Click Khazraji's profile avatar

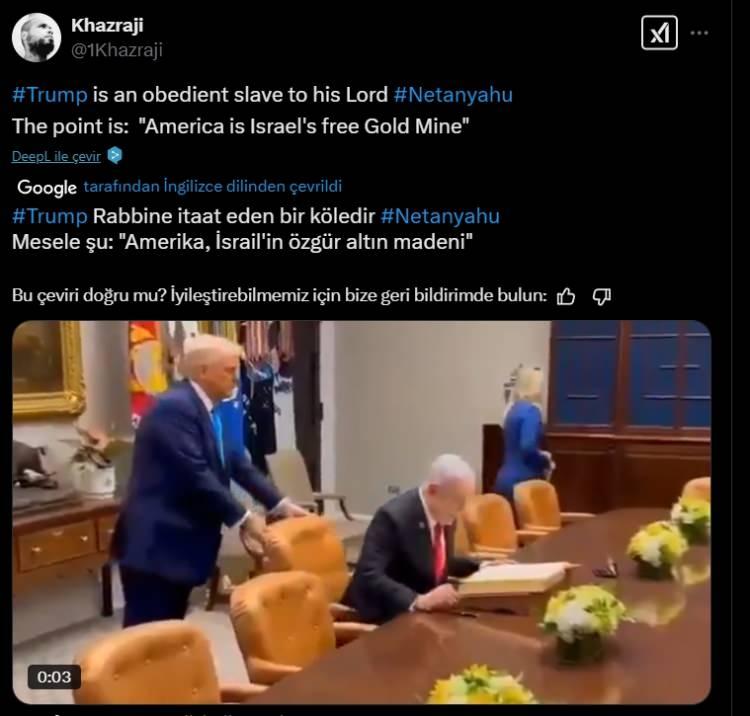[36, 37]
